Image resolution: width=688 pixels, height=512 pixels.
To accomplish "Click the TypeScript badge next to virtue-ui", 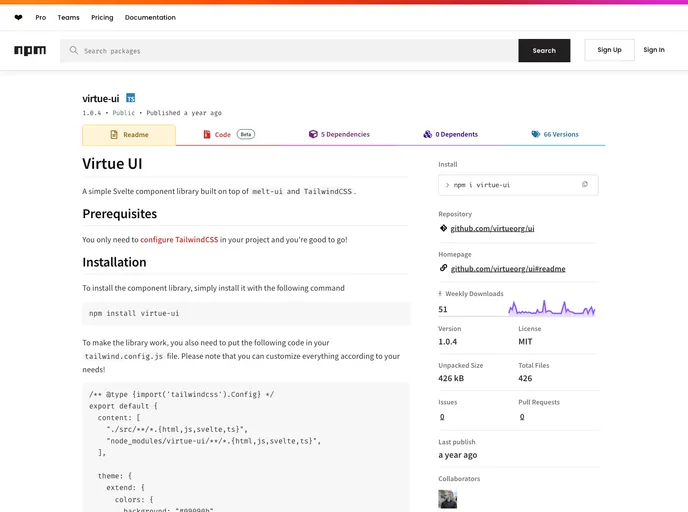I will tap(131, 98).
